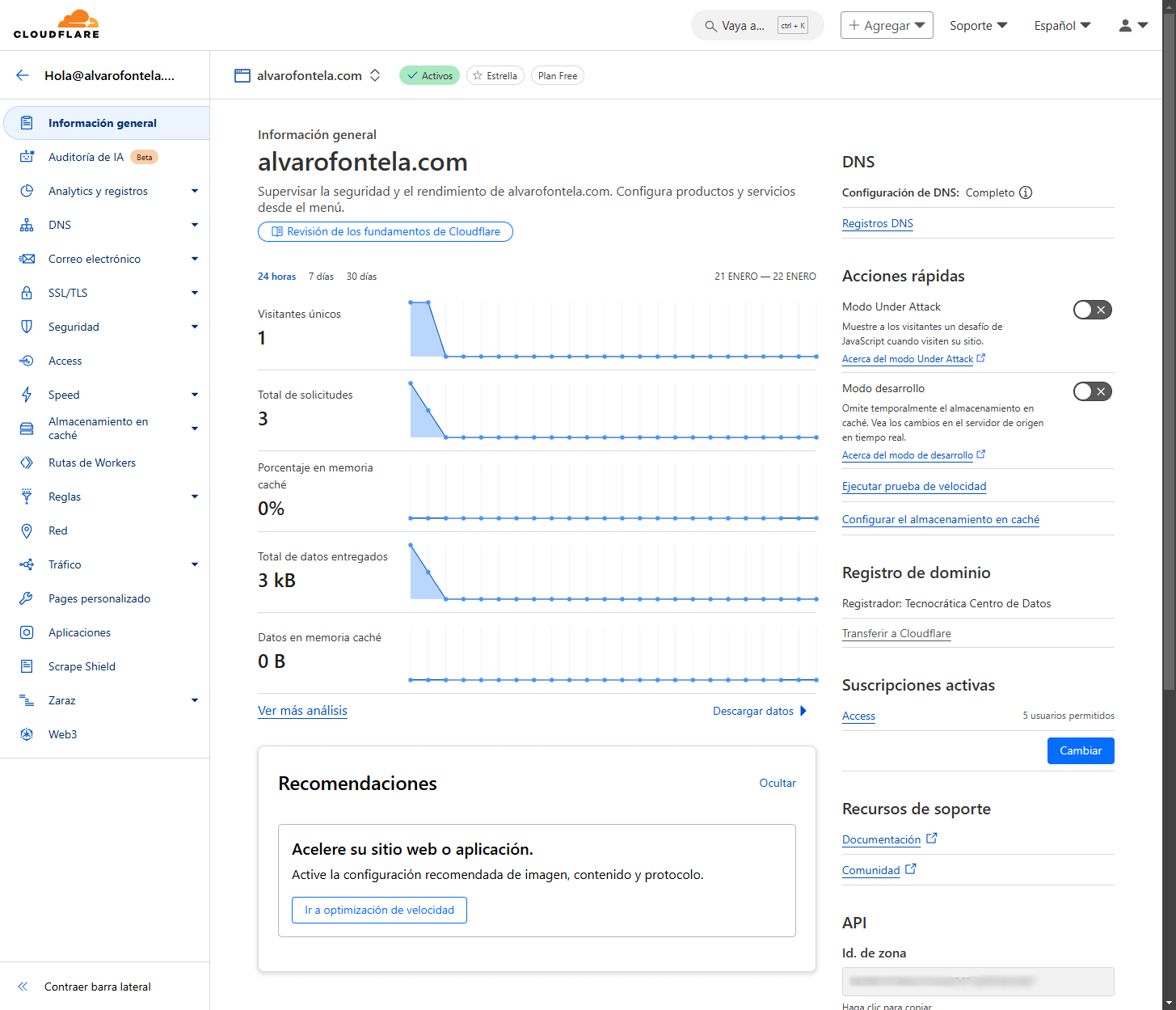This screenshot has width=1176, height=1010.
Task: Click the Red location pin icon
Action: tap(27, 530)
